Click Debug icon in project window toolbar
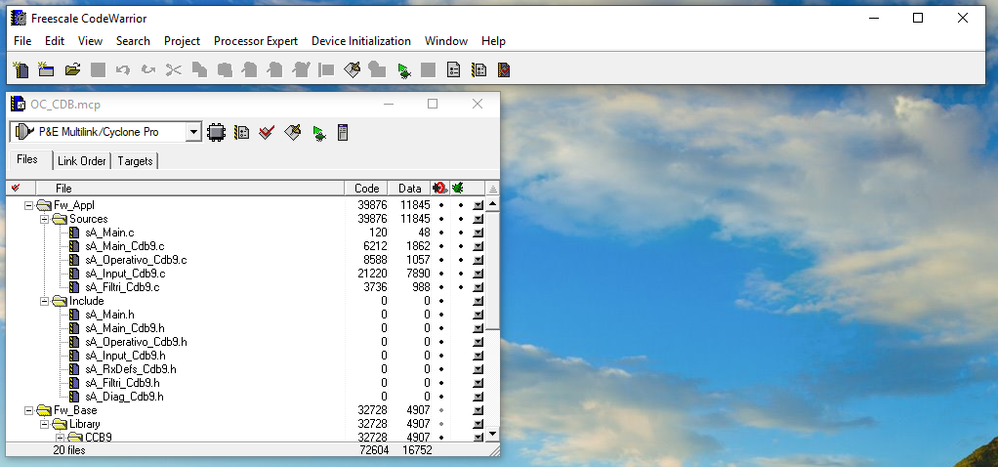 [x=319, y=133]
